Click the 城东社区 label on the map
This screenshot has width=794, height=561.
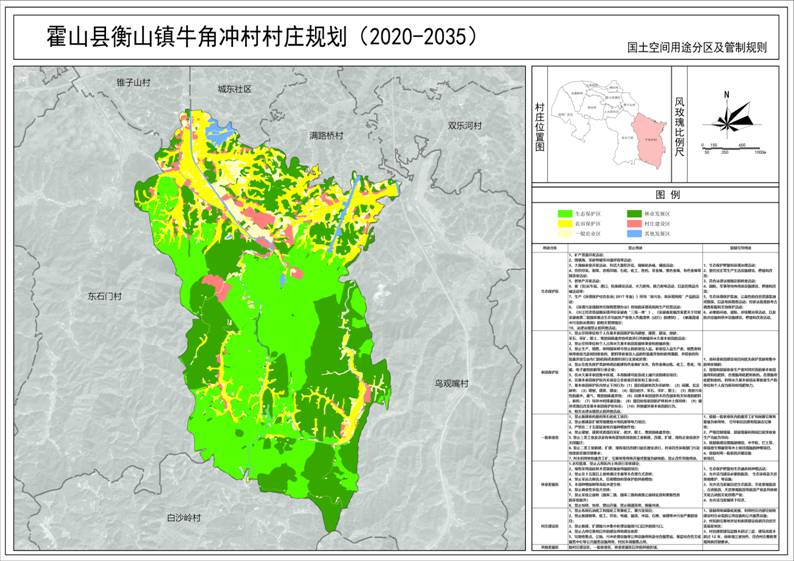point(233,90)
